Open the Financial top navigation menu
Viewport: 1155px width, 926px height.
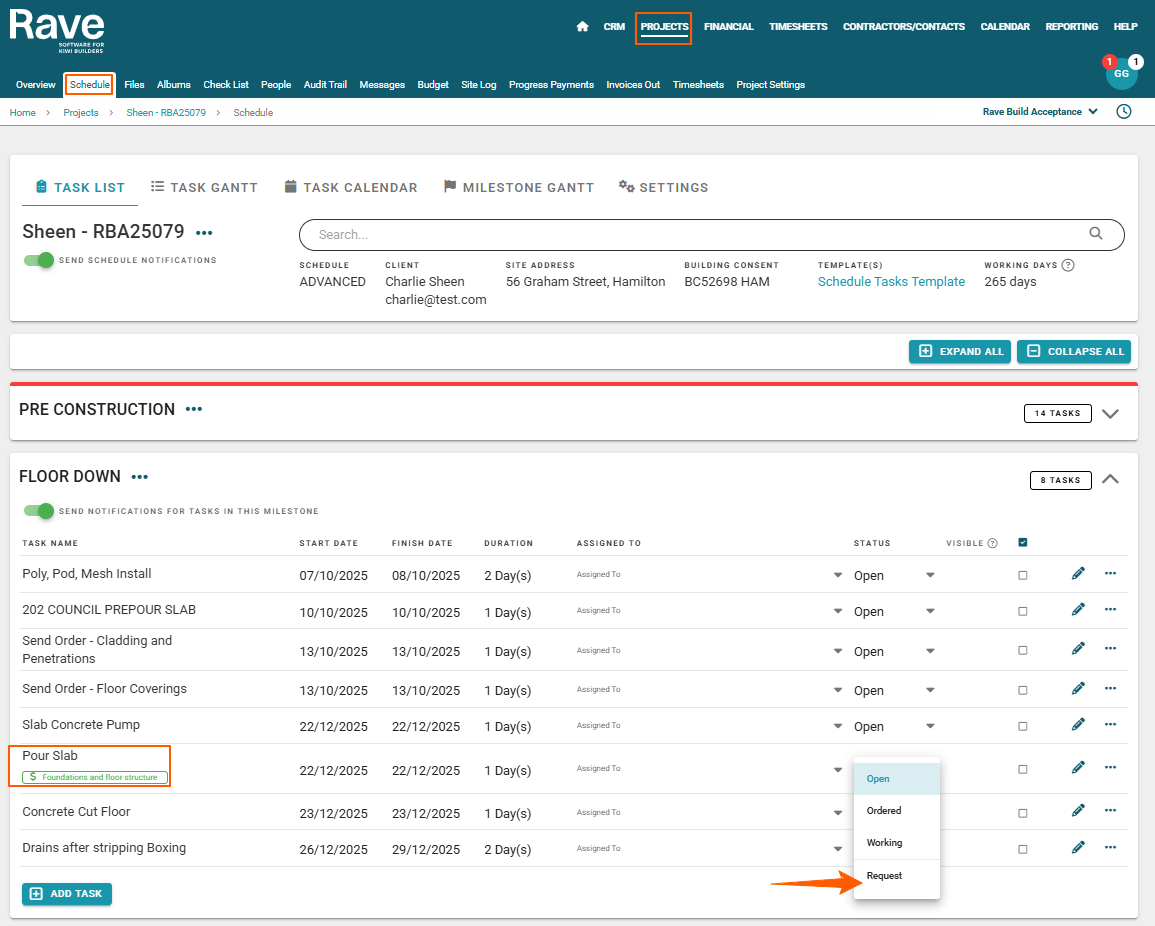click(729, 27)
